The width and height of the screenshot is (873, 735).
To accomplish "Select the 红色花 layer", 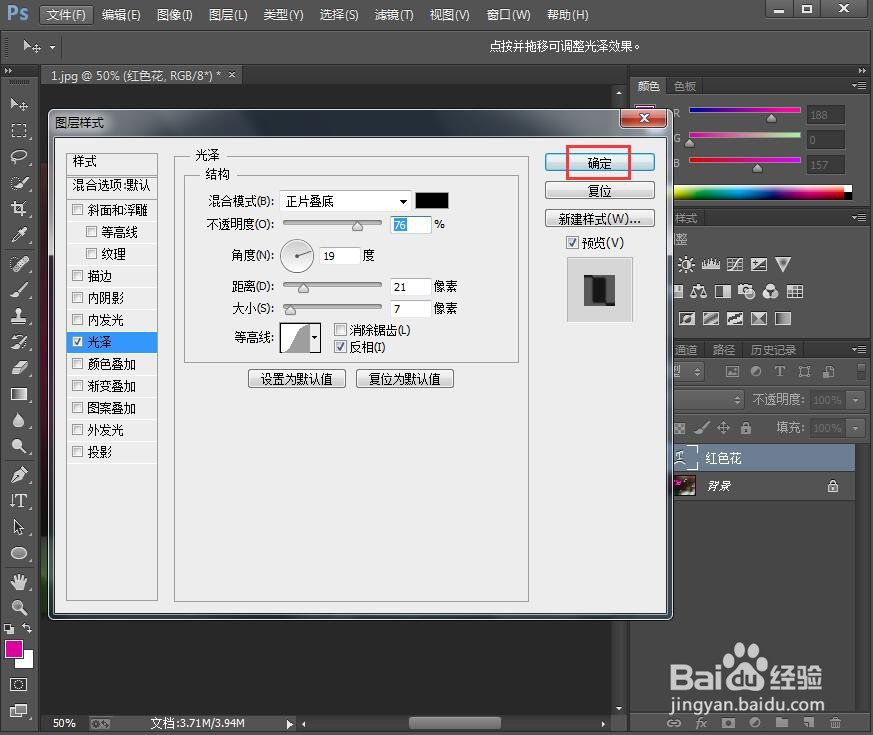I will (x=764, y=458).
